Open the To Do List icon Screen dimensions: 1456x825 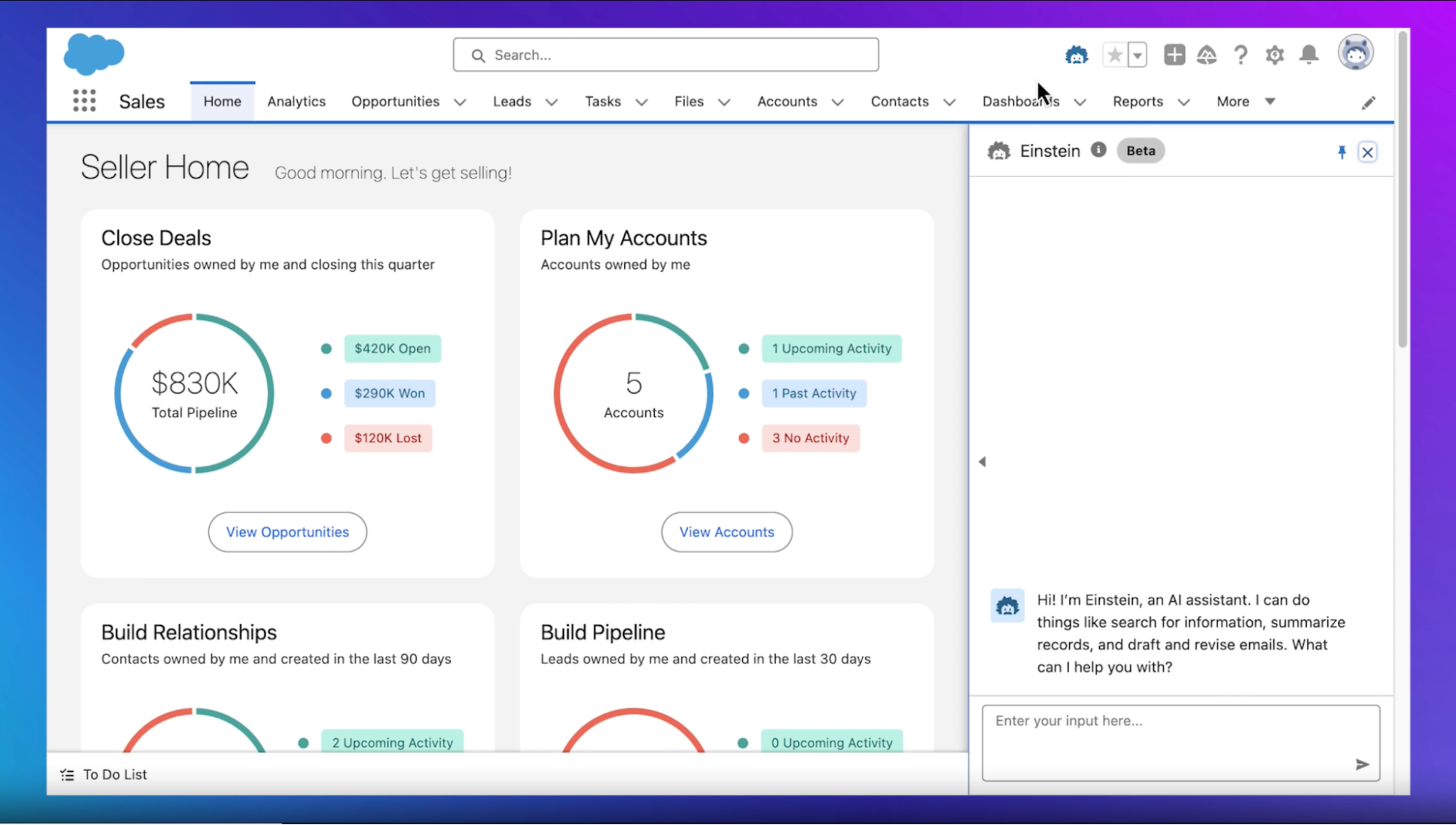click(67, 775)
